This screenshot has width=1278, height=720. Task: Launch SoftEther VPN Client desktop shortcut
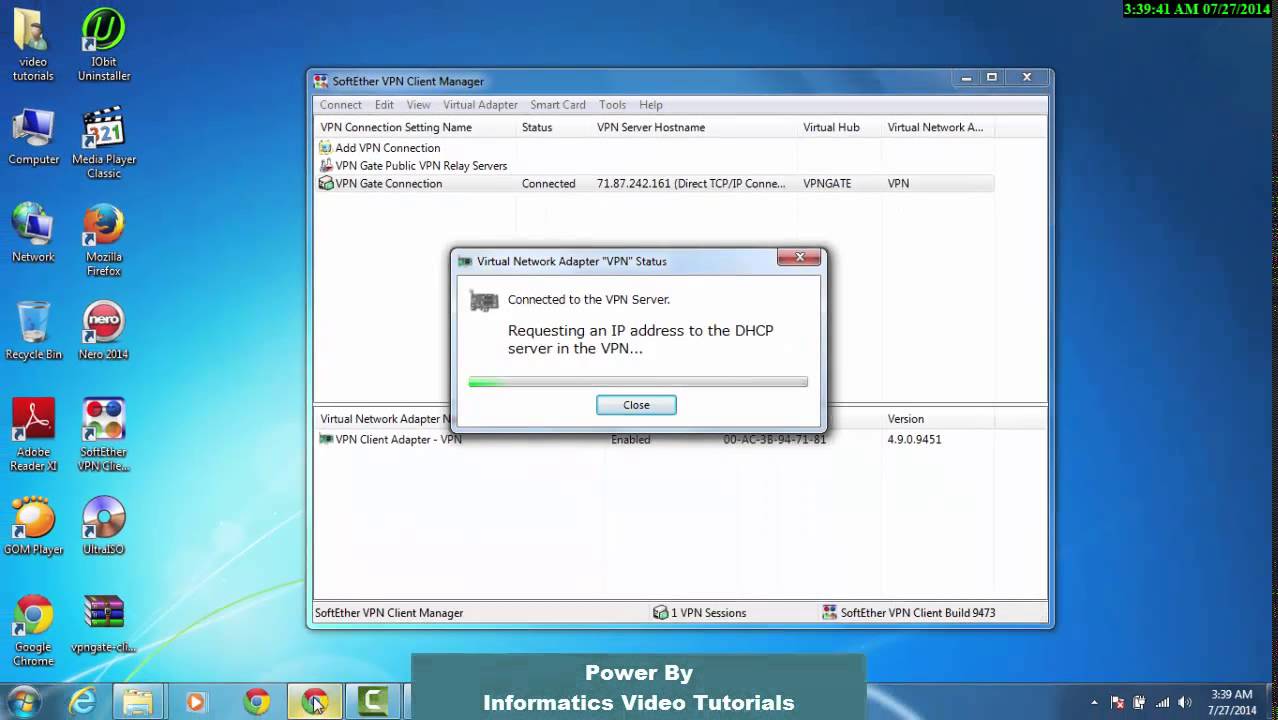click(x=104, y=435)
